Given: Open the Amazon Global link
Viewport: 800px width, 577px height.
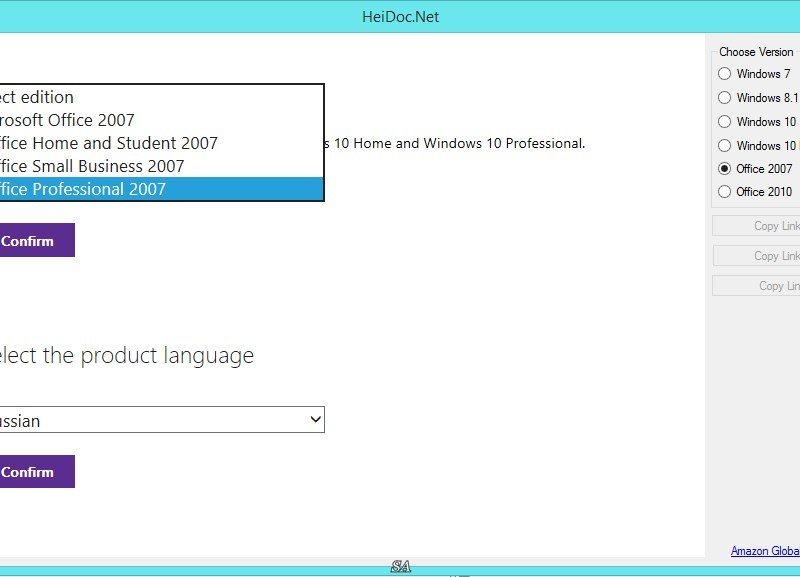Looking at the screenshot, I should click(765, 551).
